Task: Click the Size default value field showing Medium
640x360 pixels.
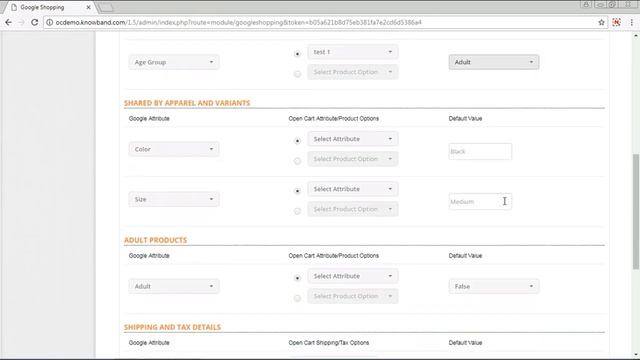Action: click(480, 202)
